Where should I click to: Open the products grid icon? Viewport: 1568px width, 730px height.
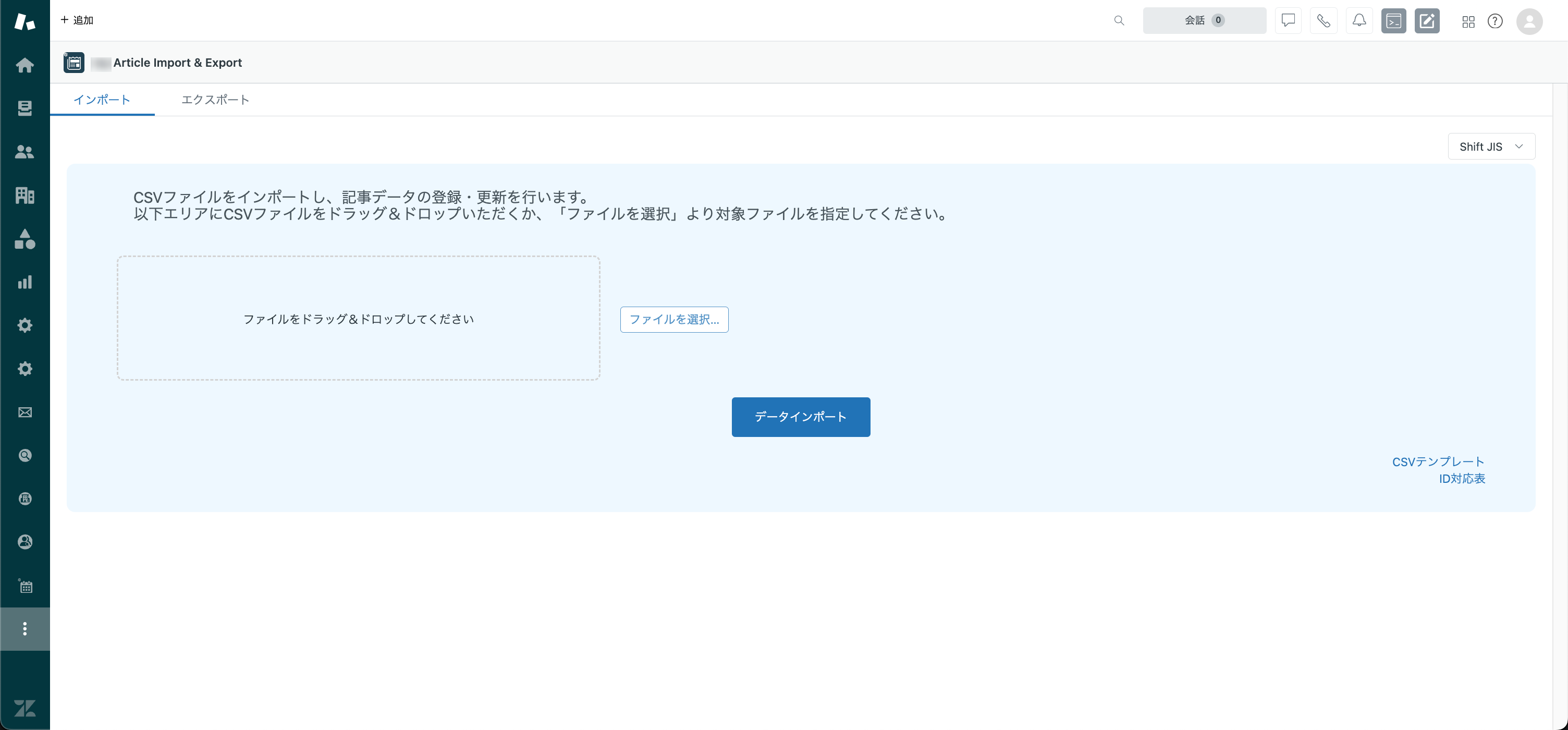pos(1468,21)
